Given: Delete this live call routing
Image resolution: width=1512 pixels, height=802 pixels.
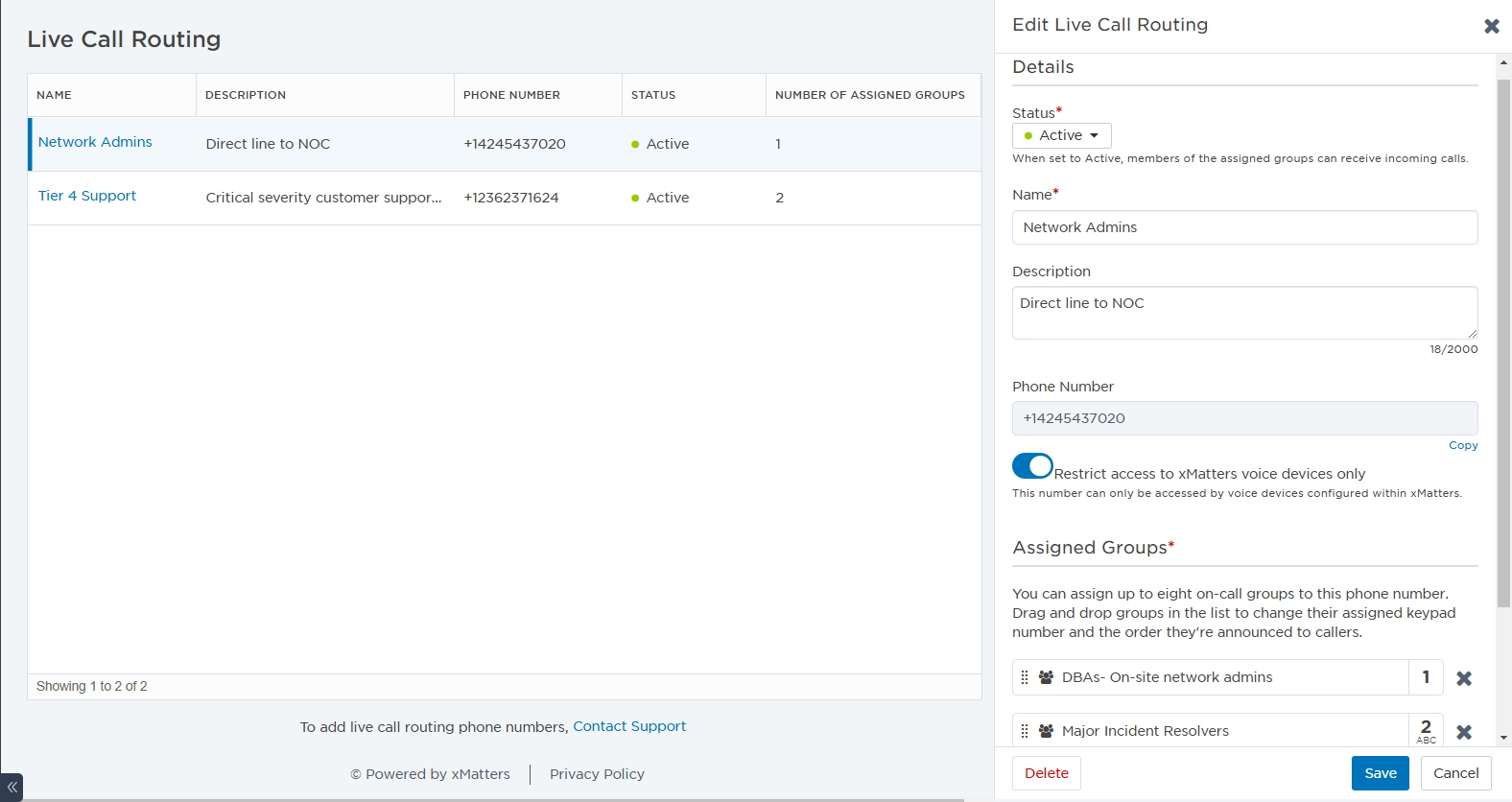Looking at the screenshot, I should 1047,773.
